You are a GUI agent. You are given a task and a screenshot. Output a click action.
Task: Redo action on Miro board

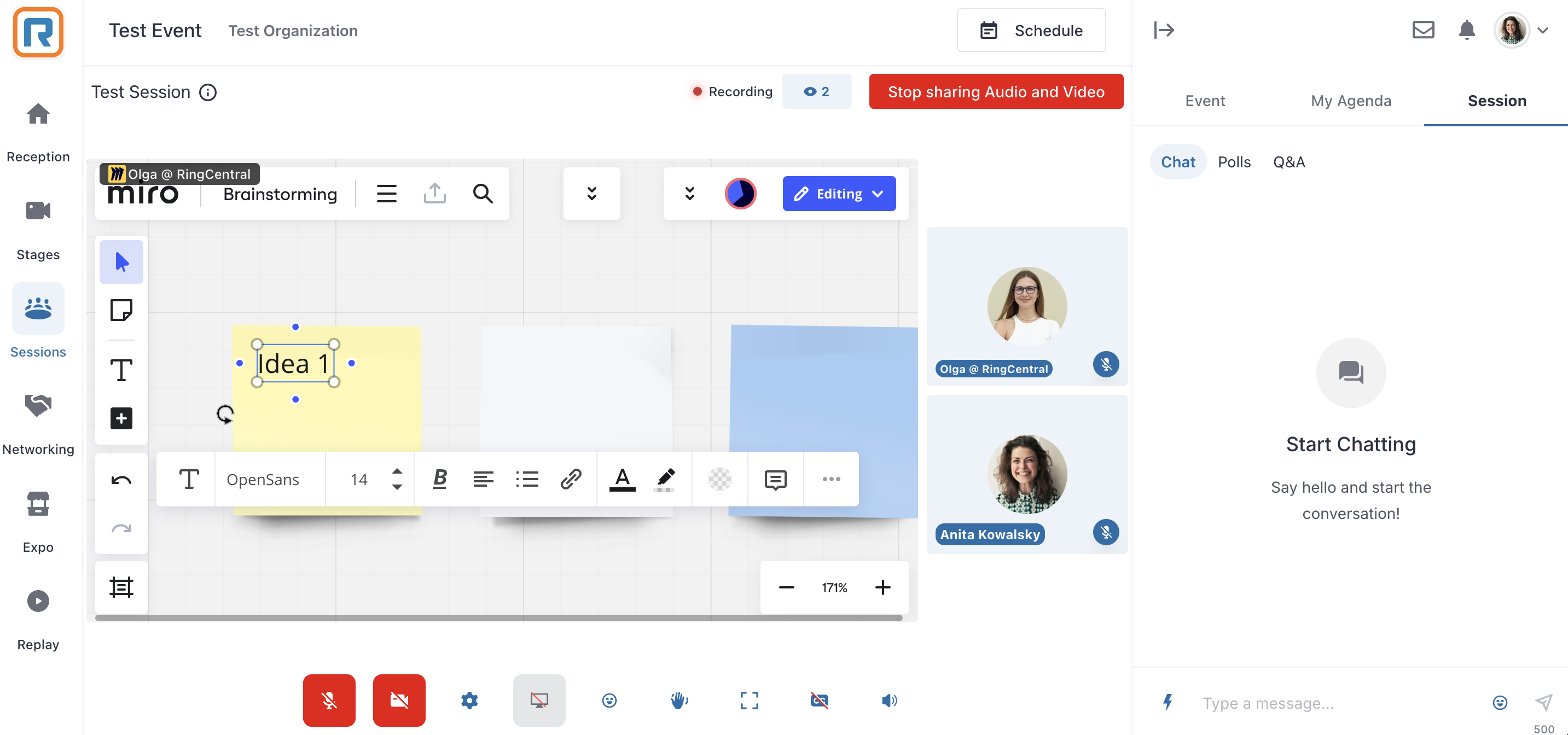[x=121, y=528]
